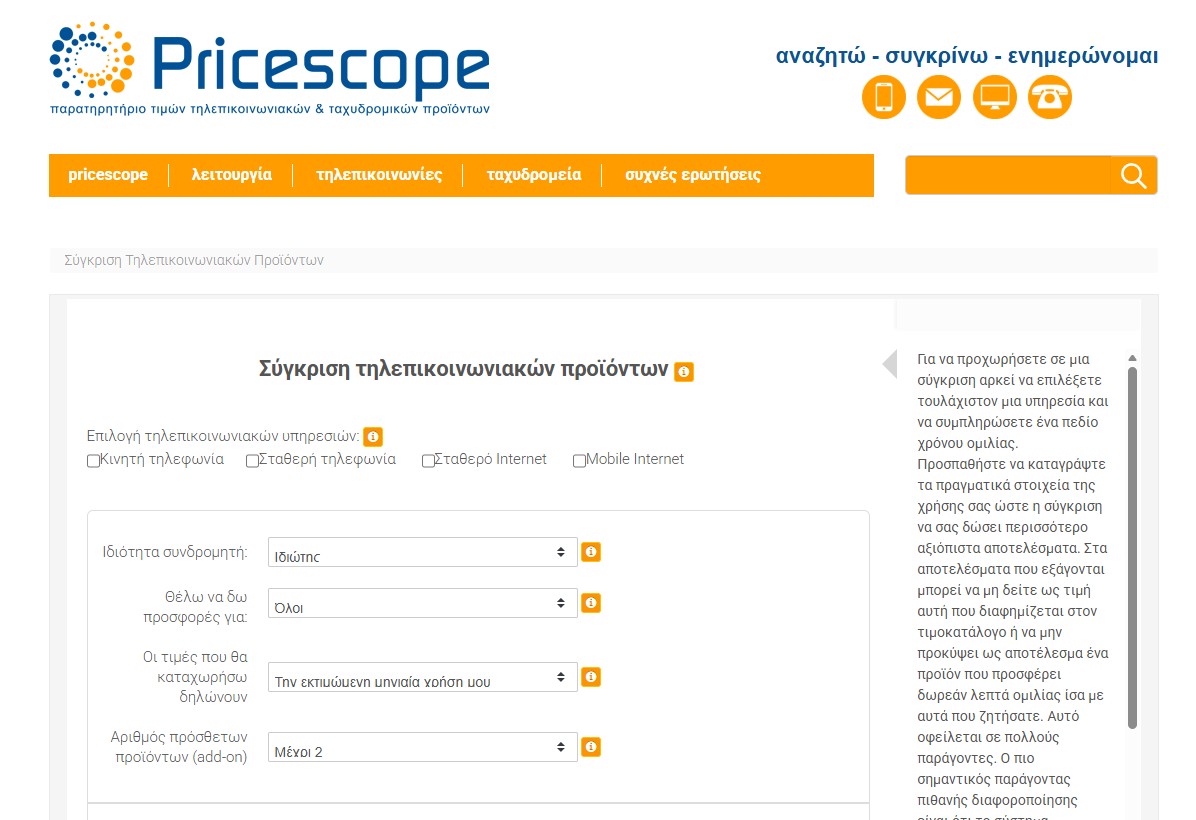Click the envelope mail icon in header
1196x820 pixels.
[x=938, y=97]
